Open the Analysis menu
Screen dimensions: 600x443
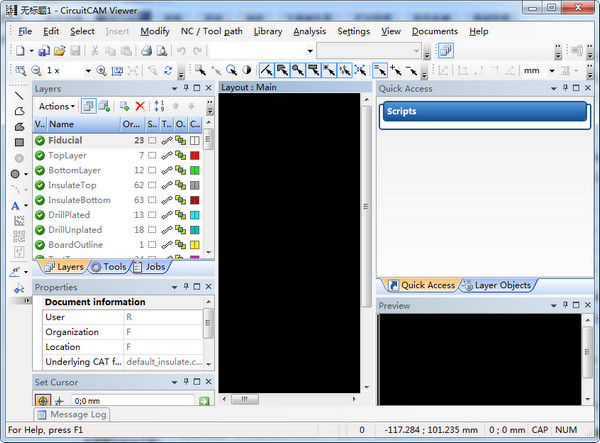(x=310, y=31)
